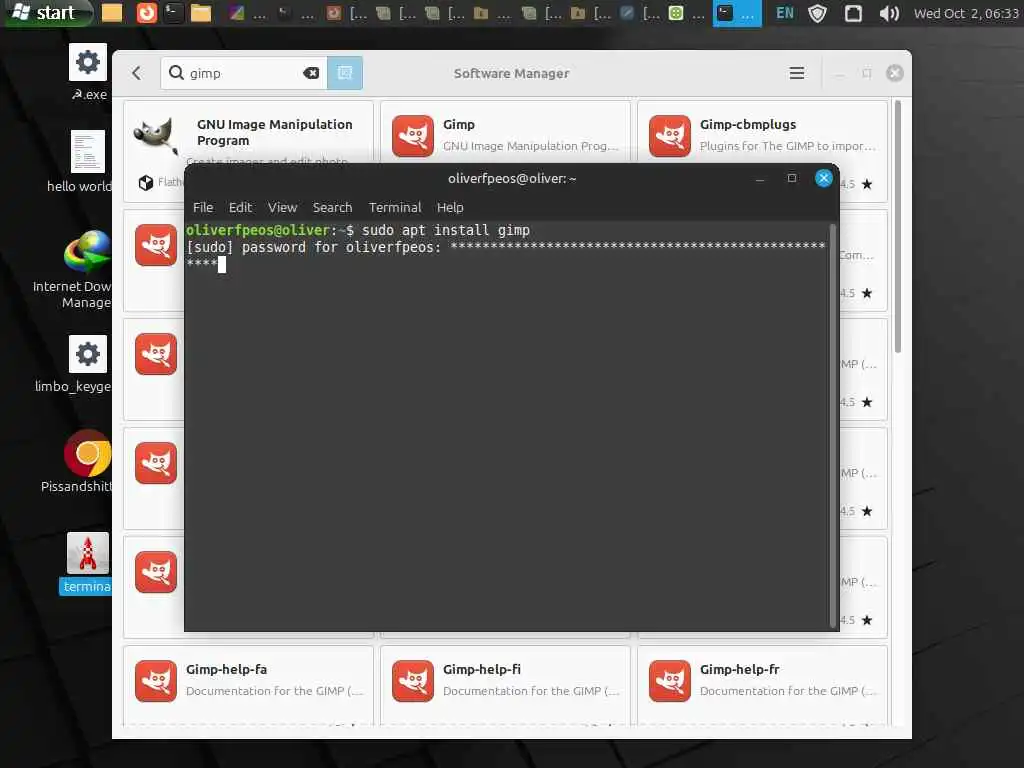Viewport: 1024px width, 768px height.
Task: Open the shield security tray icon
Action: [818, 13]
